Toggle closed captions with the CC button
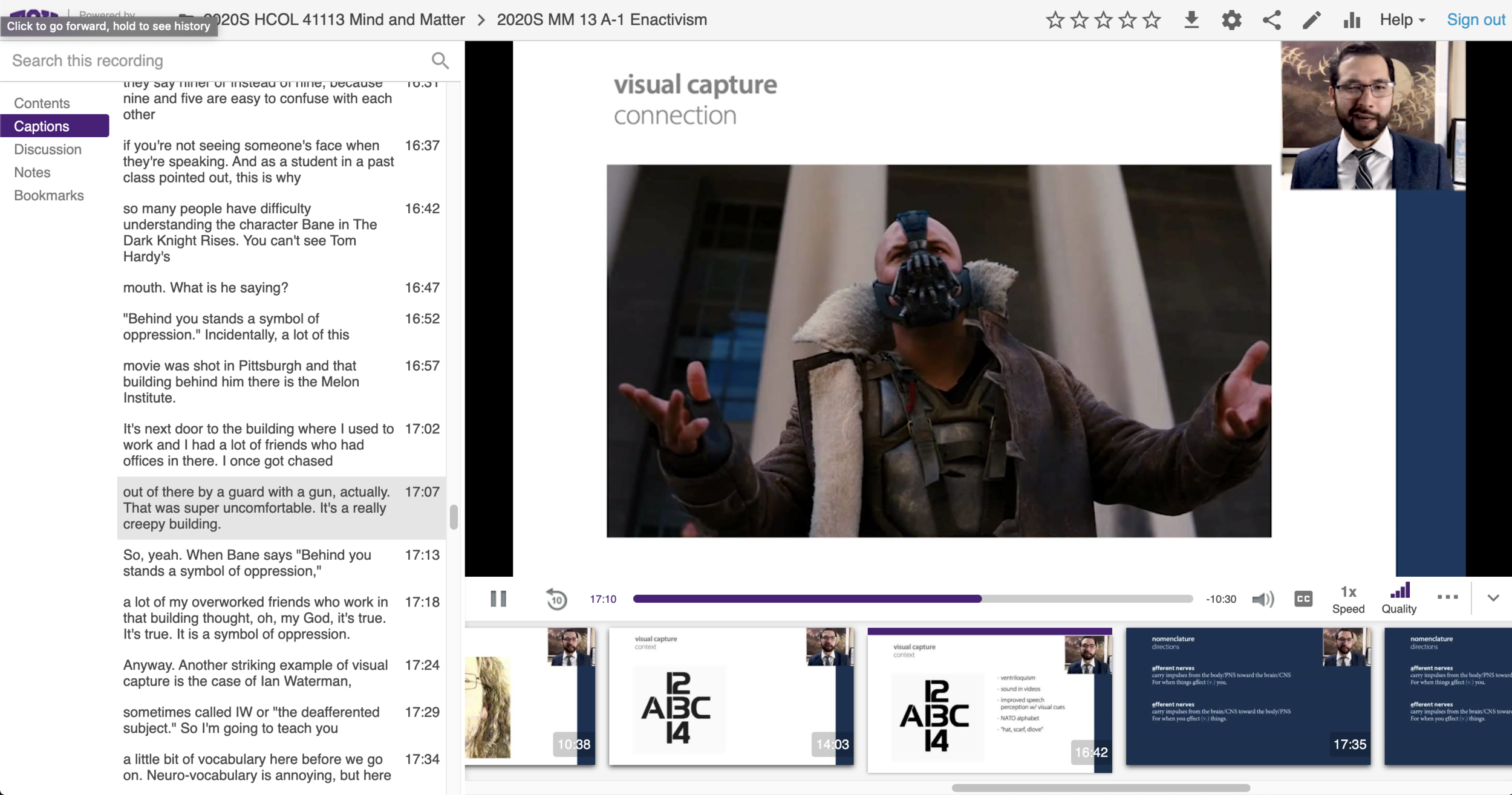Image resolution: width=1512 pixels, height=795 pixels. 1303,599
